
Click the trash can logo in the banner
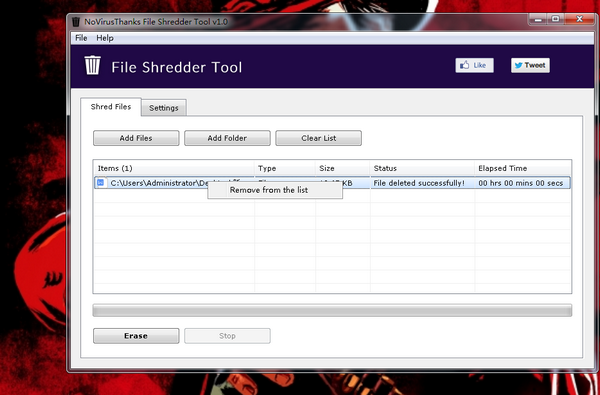[92, 65]
